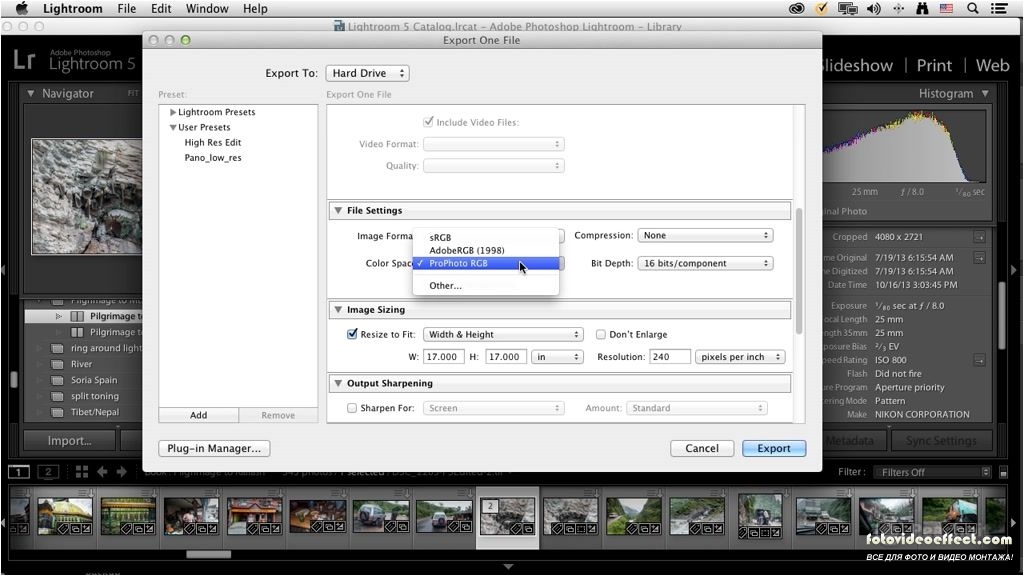Click the filmstrip horizontal scrollbar
The width and height of the screenshot is (1024, 576).
(x=208, y=554)
